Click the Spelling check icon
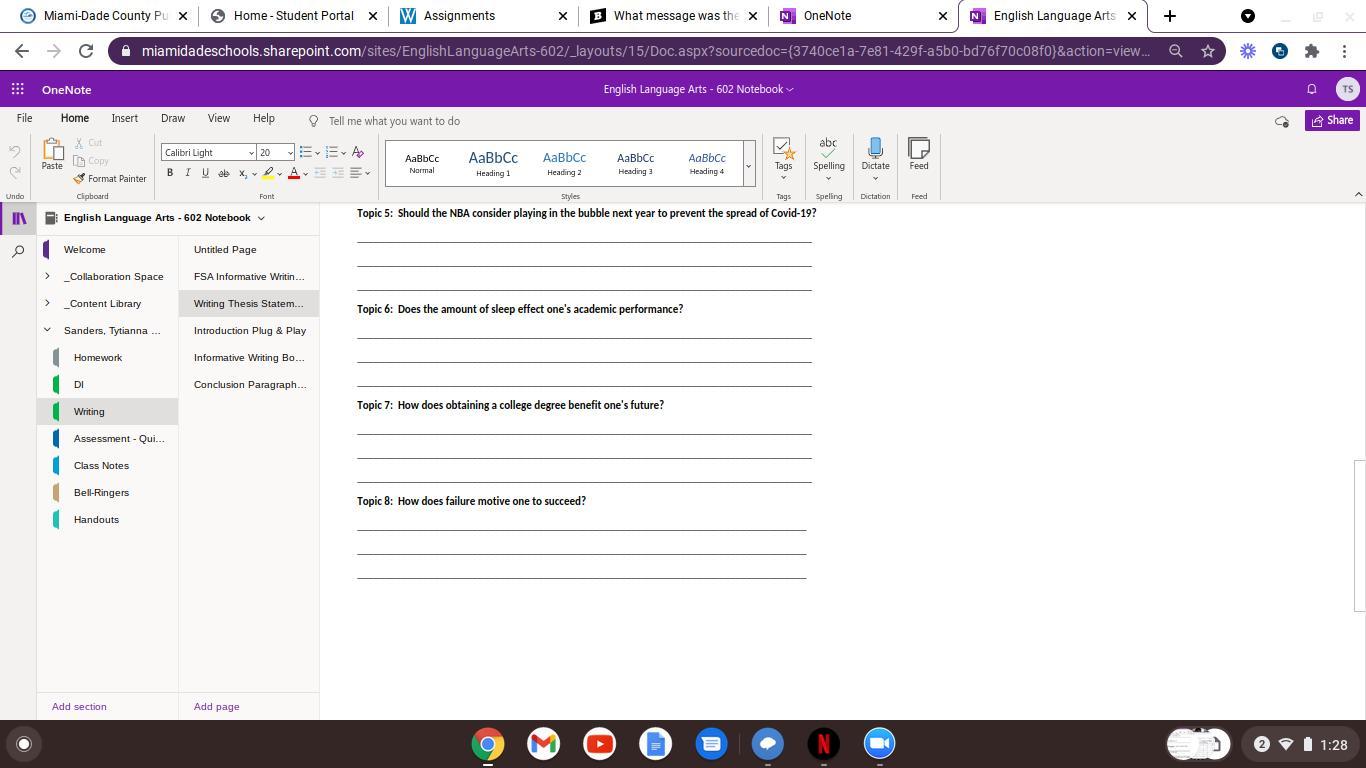Viewport: 1366px width, 768px height. [x=828, y=149]
